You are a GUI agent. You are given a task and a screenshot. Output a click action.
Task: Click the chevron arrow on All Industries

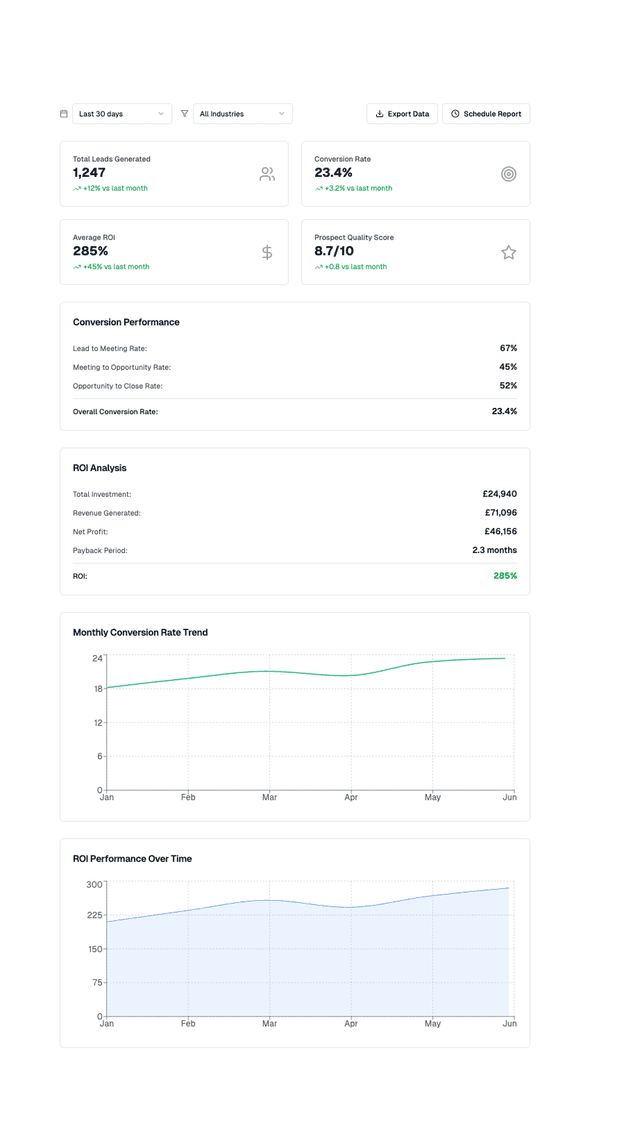point(281,114)
